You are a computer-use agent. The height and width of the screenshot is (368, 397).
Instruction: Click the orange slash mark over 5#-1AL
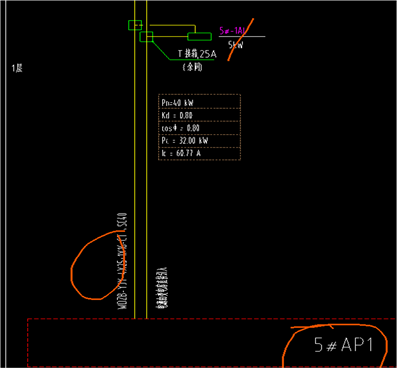[241, 40]
